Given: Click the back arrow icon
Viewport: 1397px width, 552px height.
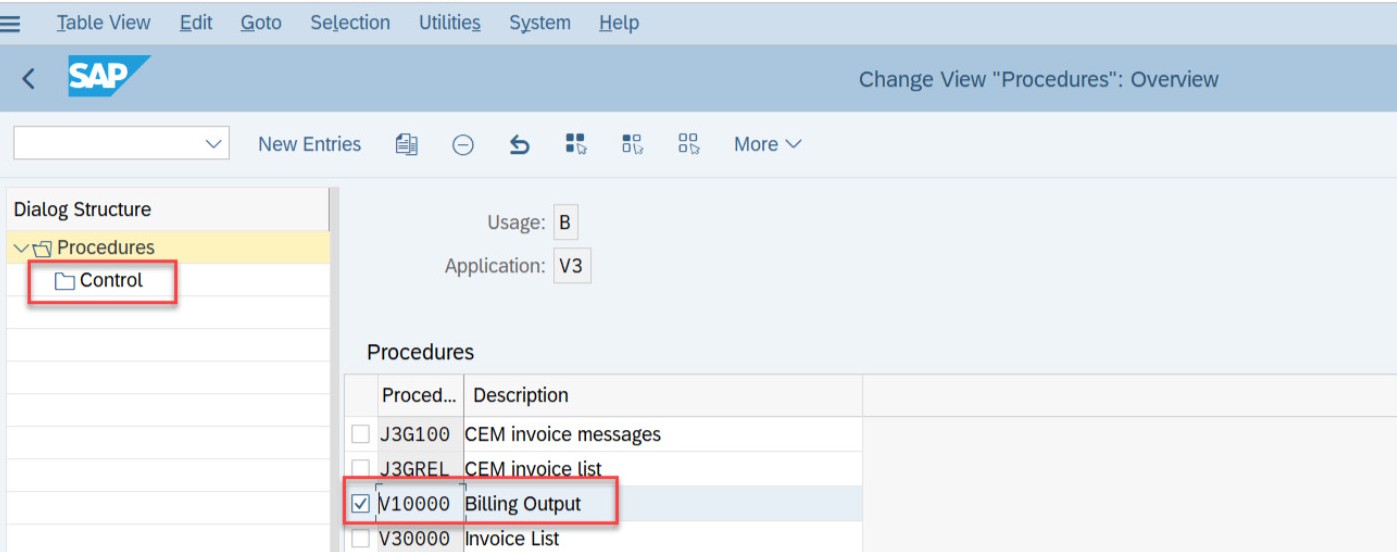Looking at the screenshot, I should (28, 79).
